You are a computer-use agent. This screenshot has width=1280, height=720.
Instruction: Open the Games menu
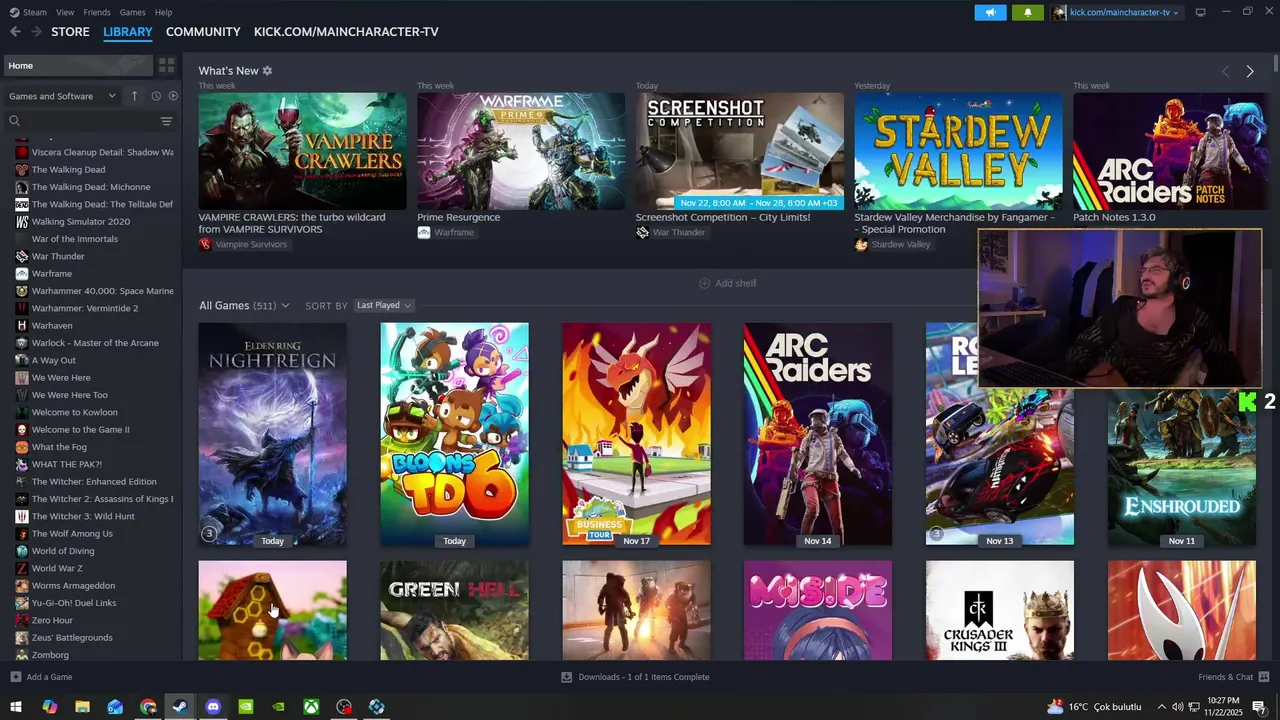click(x=132, y=12)
